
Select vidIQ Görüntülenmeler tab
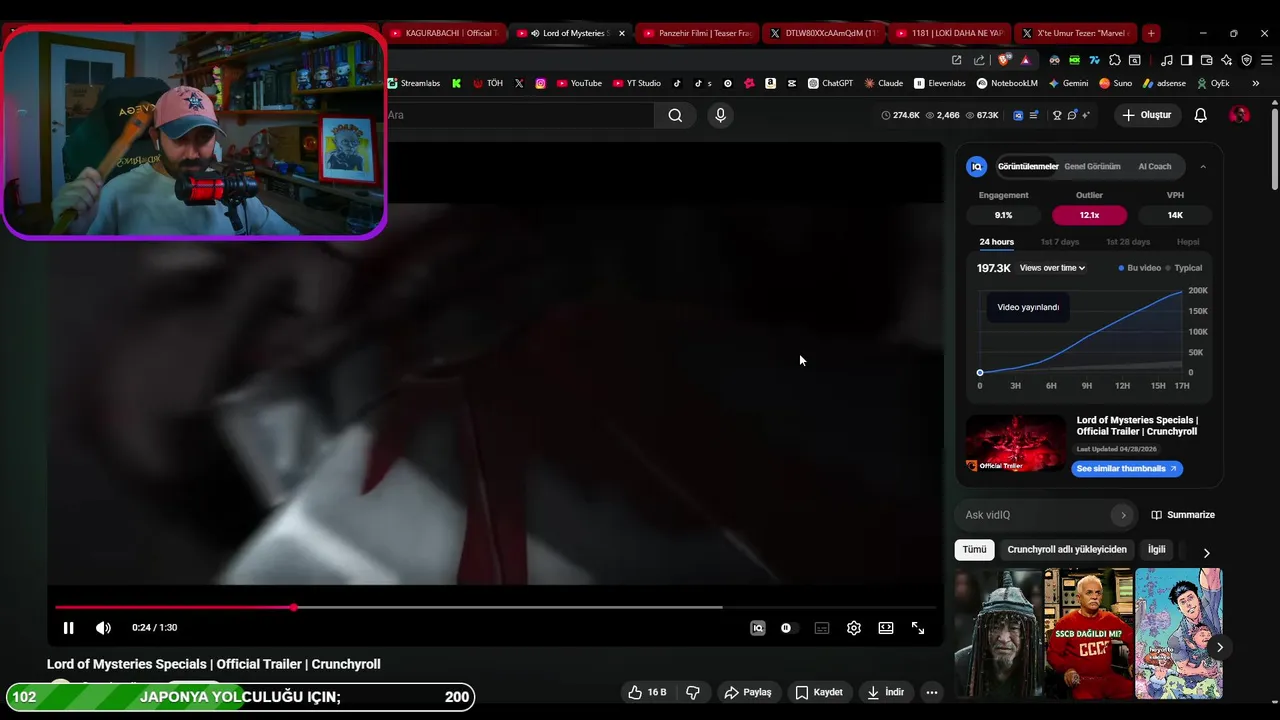tap(1028, 167)
